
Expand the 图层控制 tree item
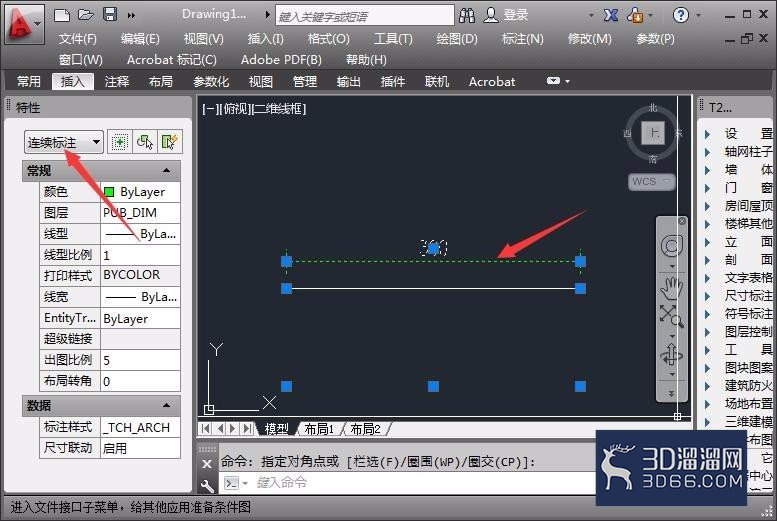tap(707, 332)
